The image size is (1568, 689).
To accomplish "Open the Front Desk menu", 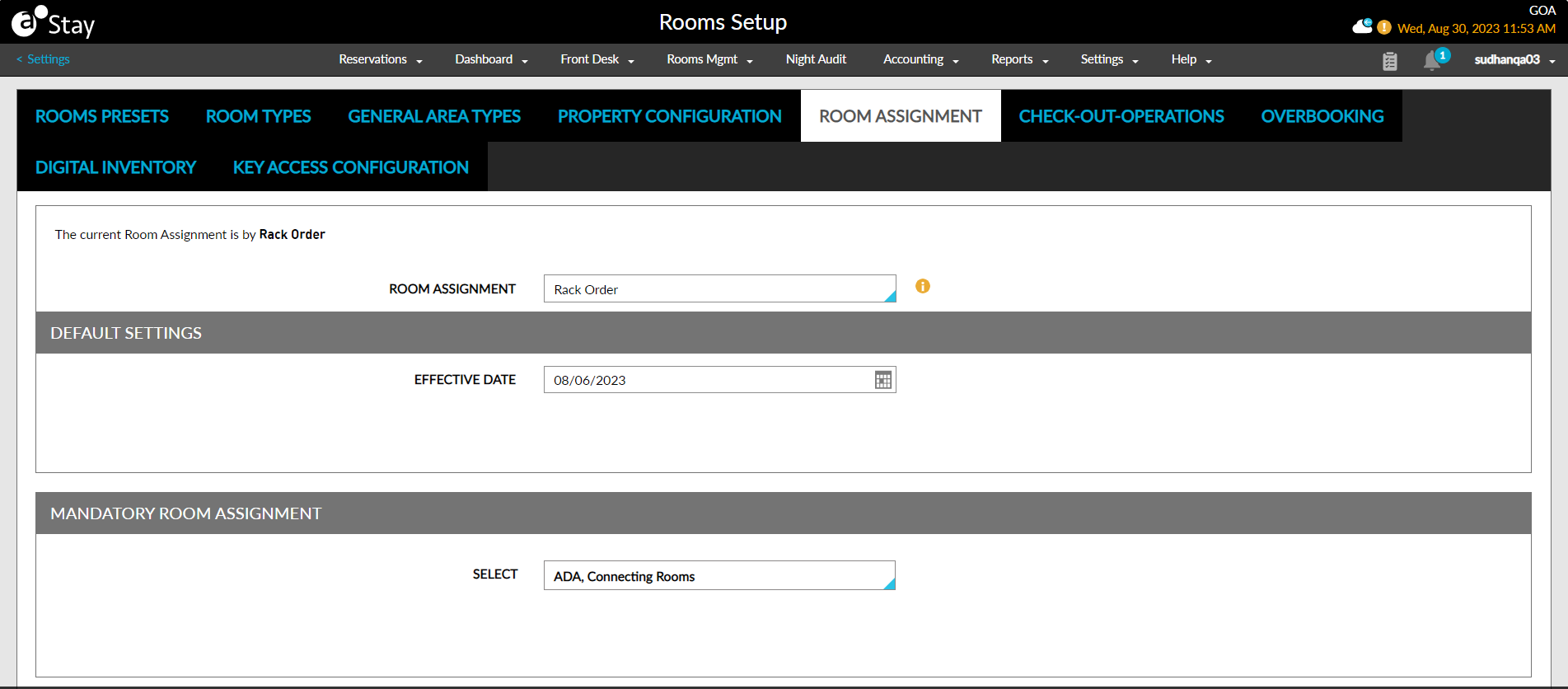I will (597, 59).
